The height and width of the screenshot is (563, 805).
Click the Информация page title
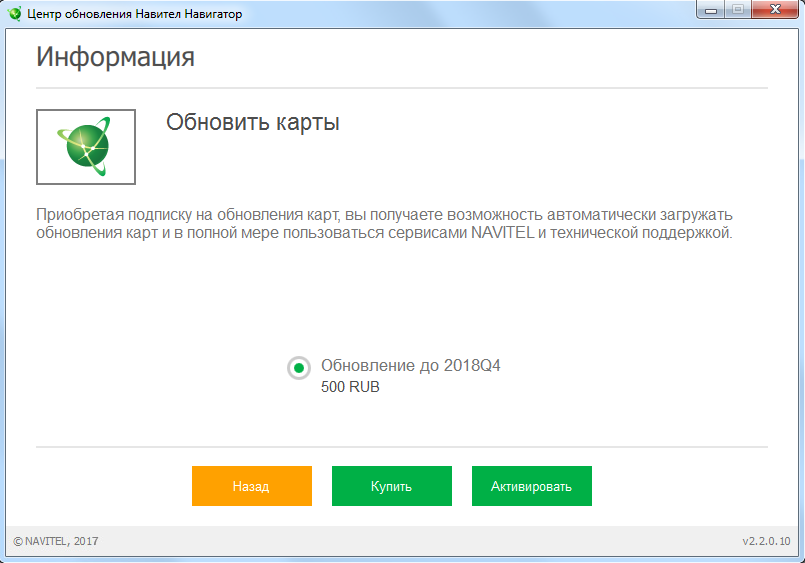(x=115, y=56)
